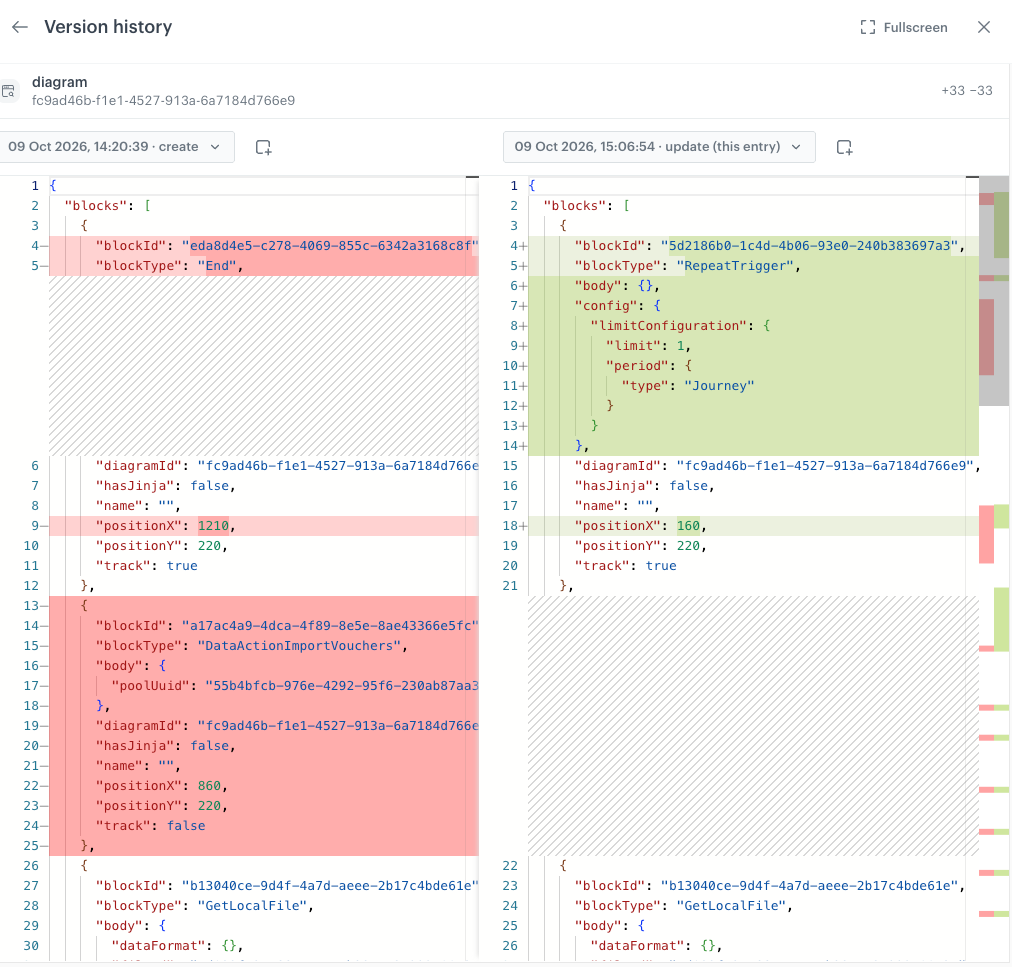Viewport: 1012px width, 967px height.
Task: Click the add icon next to the update version dropdown
Action: coord(844,147)
